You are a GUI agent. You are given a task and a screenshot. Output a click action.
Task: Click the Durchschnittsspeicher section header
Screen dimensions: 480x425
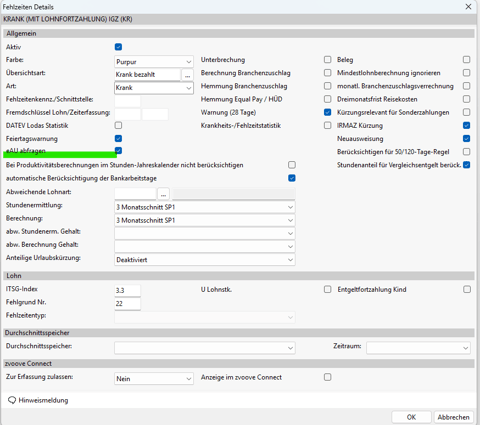click(239, 333)
